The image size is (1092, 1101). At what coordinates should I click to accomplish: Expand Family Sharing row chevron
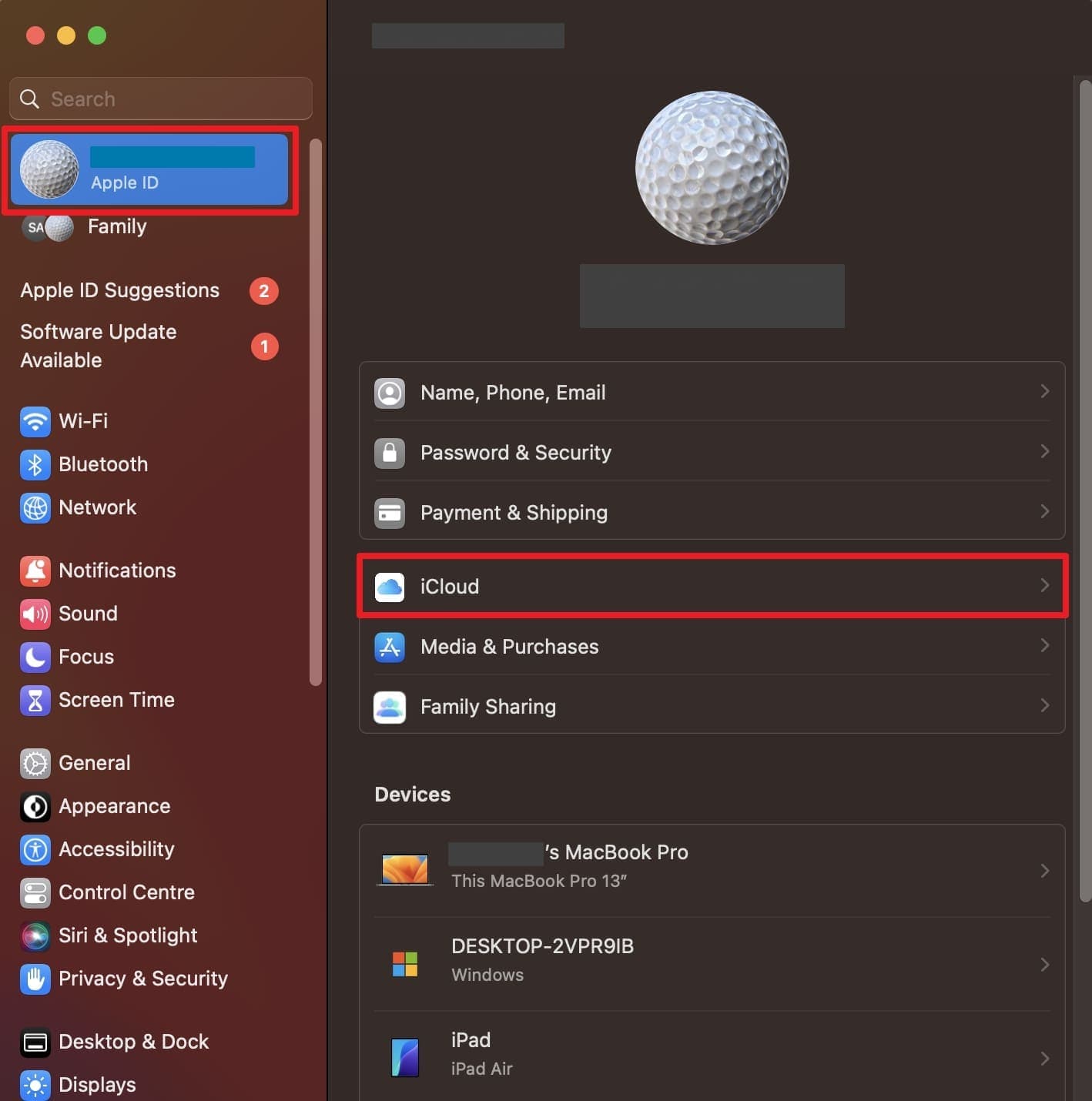click(x=1045, y=705)
